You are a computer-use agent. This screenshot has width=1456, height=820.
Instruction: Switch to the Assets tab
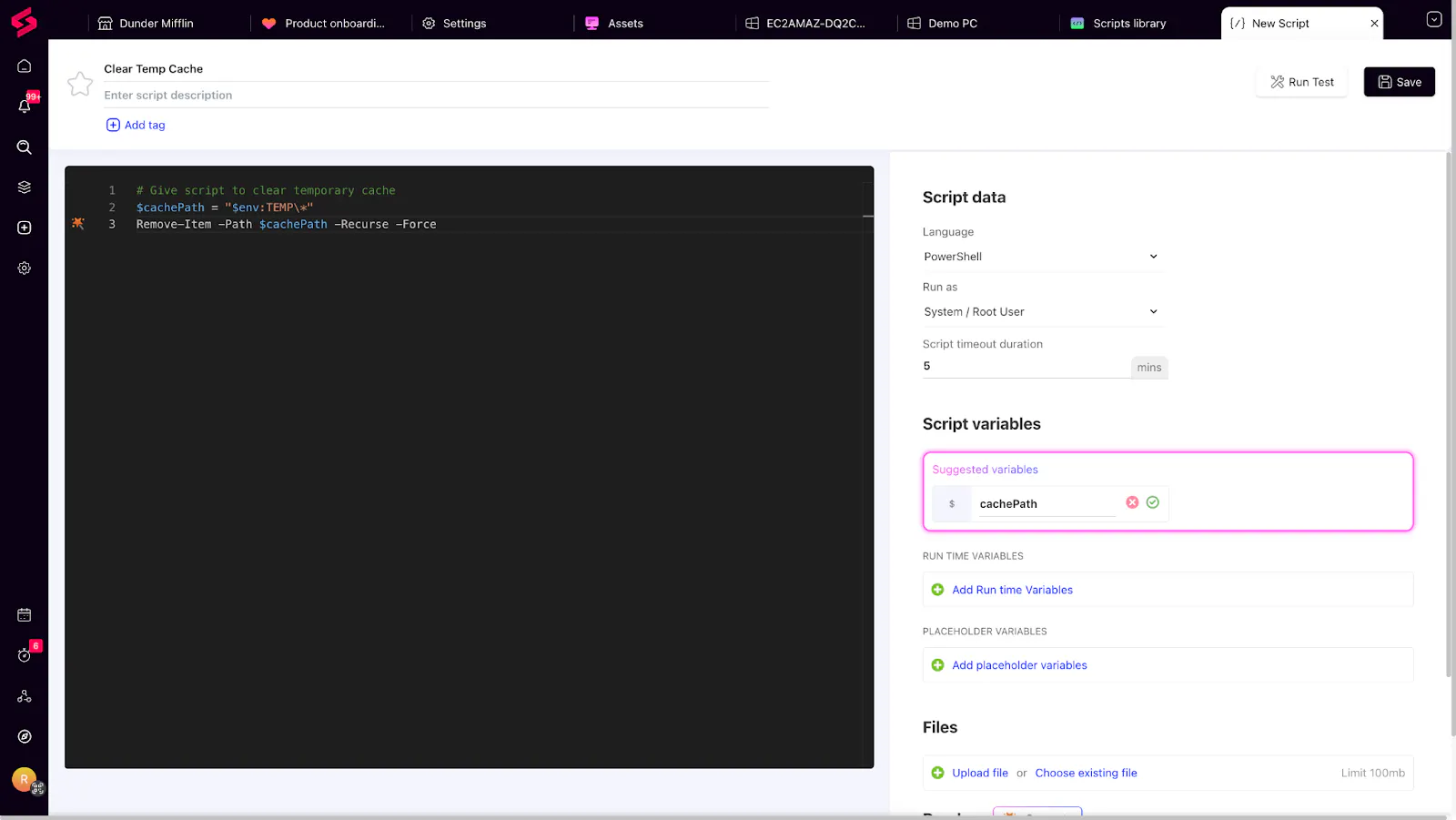pos(614,24)
